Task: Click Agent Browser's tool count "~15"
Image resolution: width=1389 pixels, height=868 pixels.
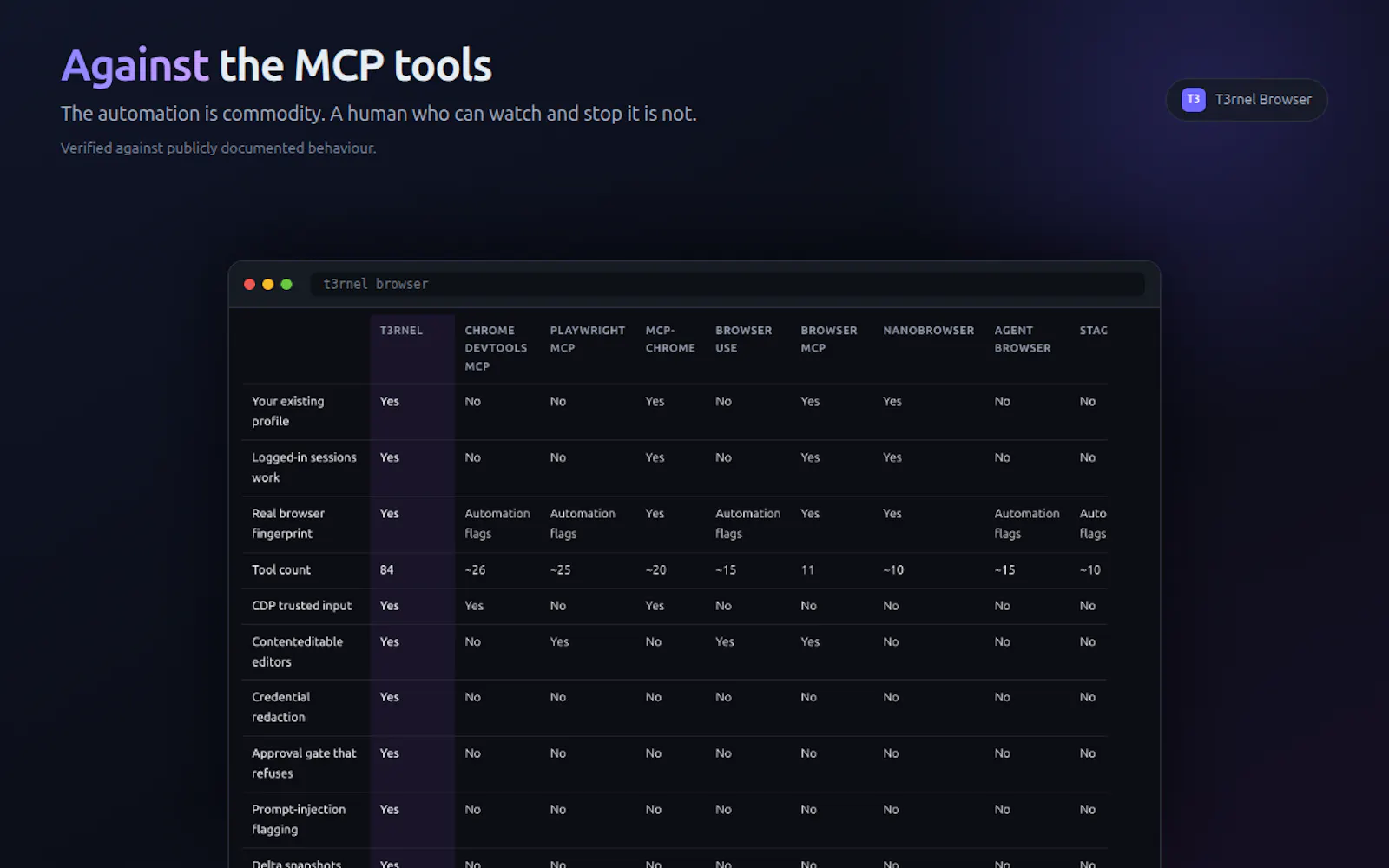Action: [1004, 570]
